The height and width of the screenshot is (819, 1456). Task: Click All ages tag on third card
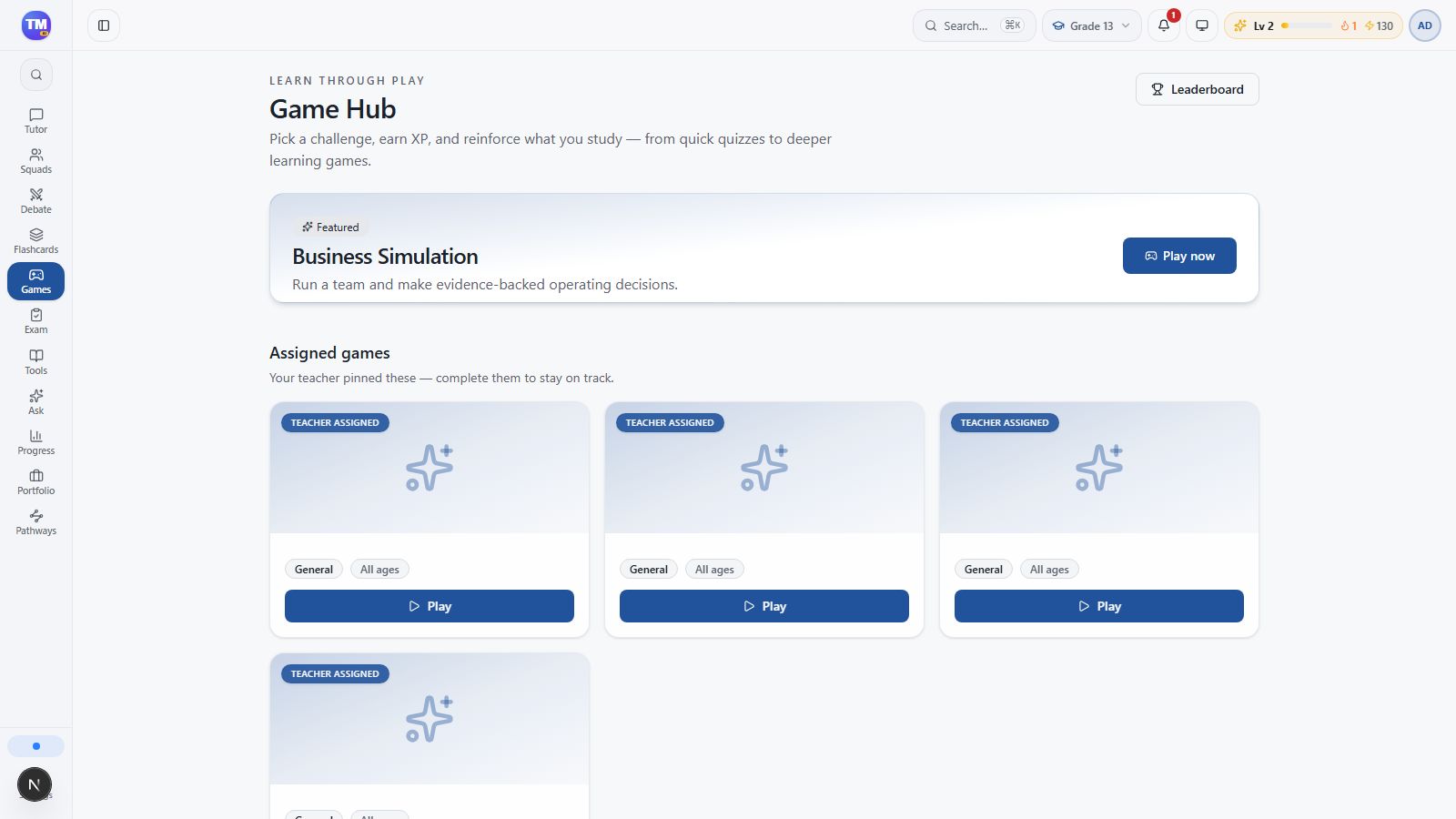[x=1049, y=570]
